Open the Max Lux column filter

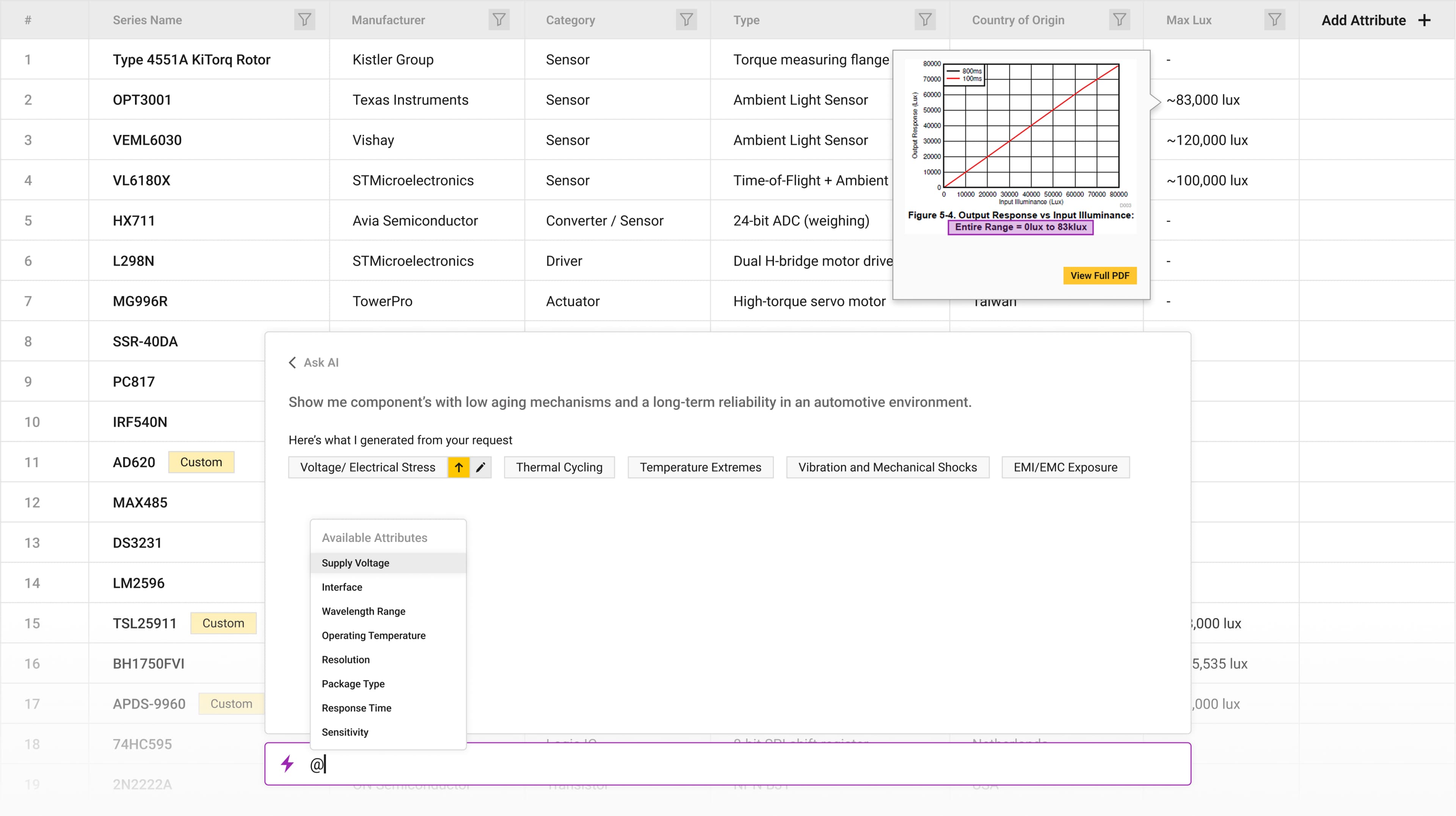[x=1274, y=20]
